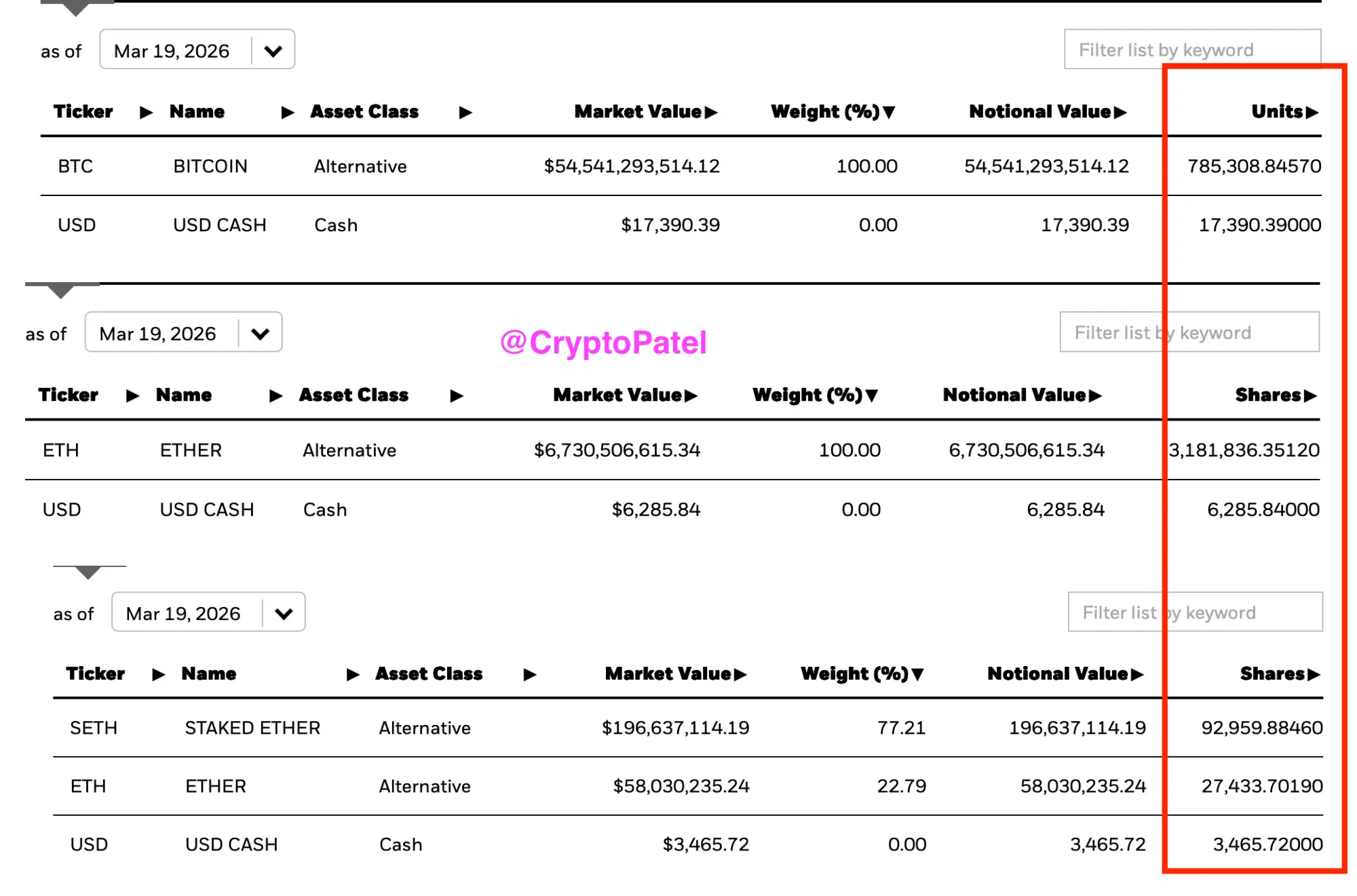This screenshot has width=1357, height=896.
Task: Open the date dropdown above Bitcoin table
Action: pos(273,51)
